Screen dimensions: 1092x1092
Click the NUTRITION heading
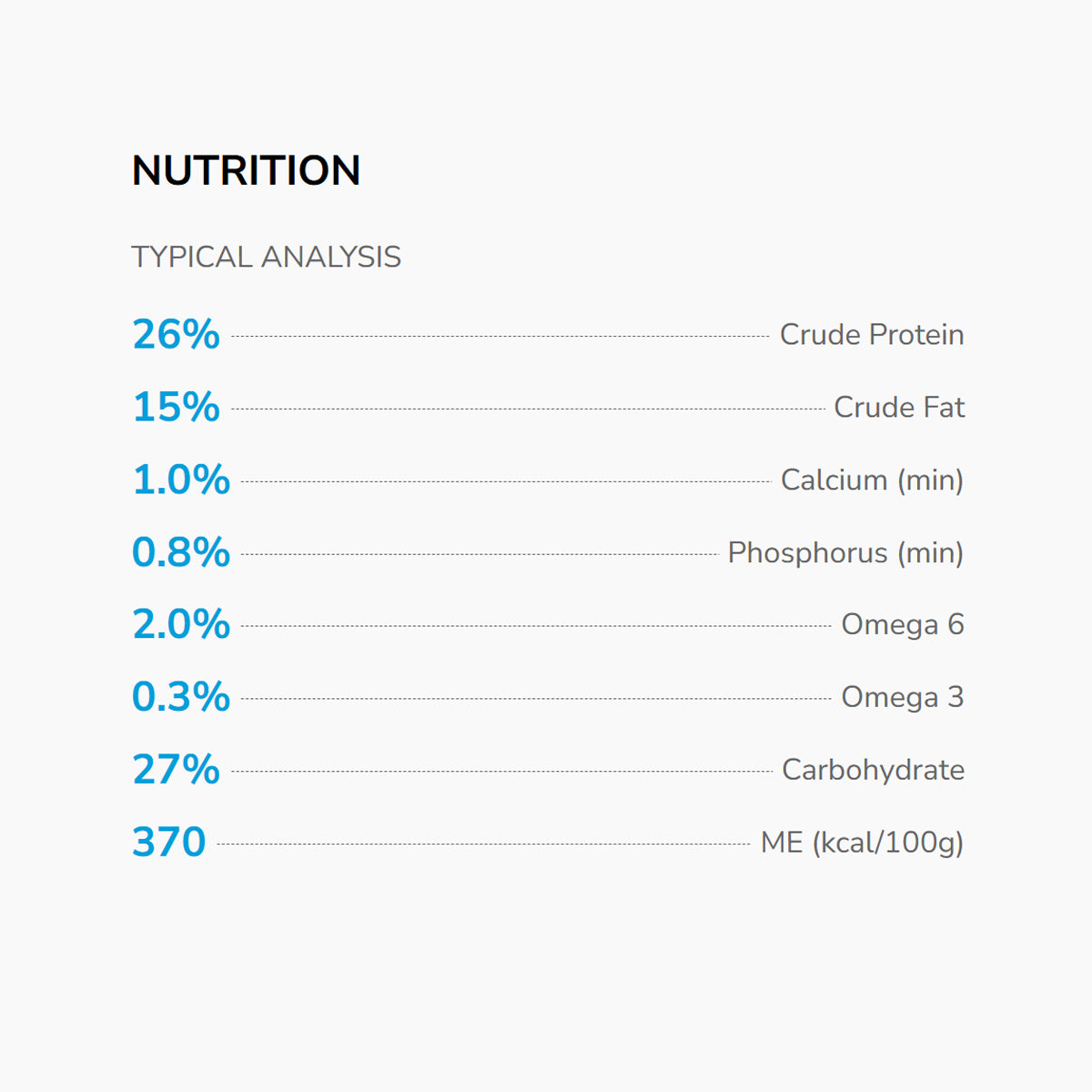pos(246,170)
